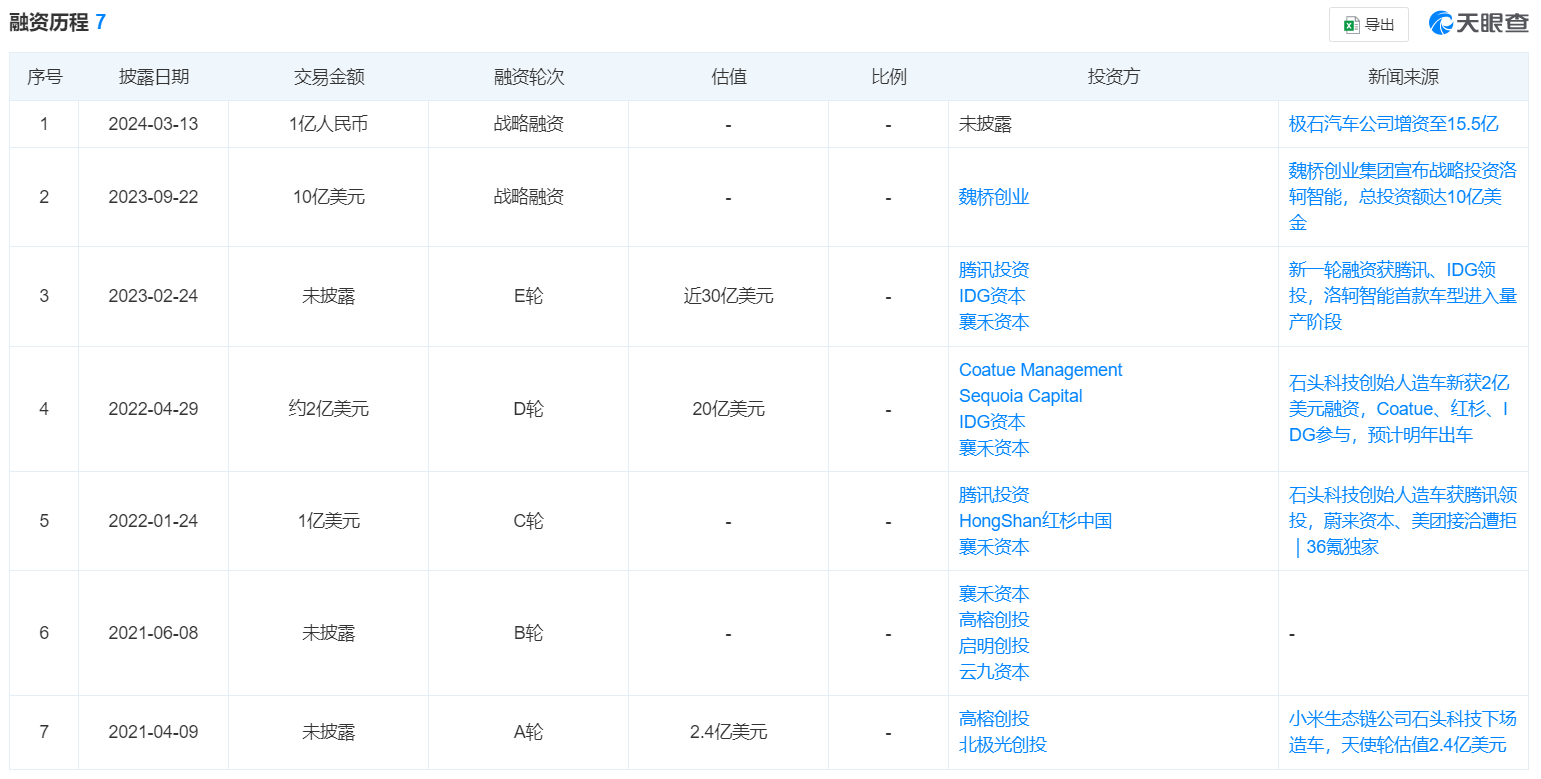This screenshot has width=1541, height=779.
Task: Open the 云九资本 investor link
Action: pyautogui.click(x=994, y=672)
